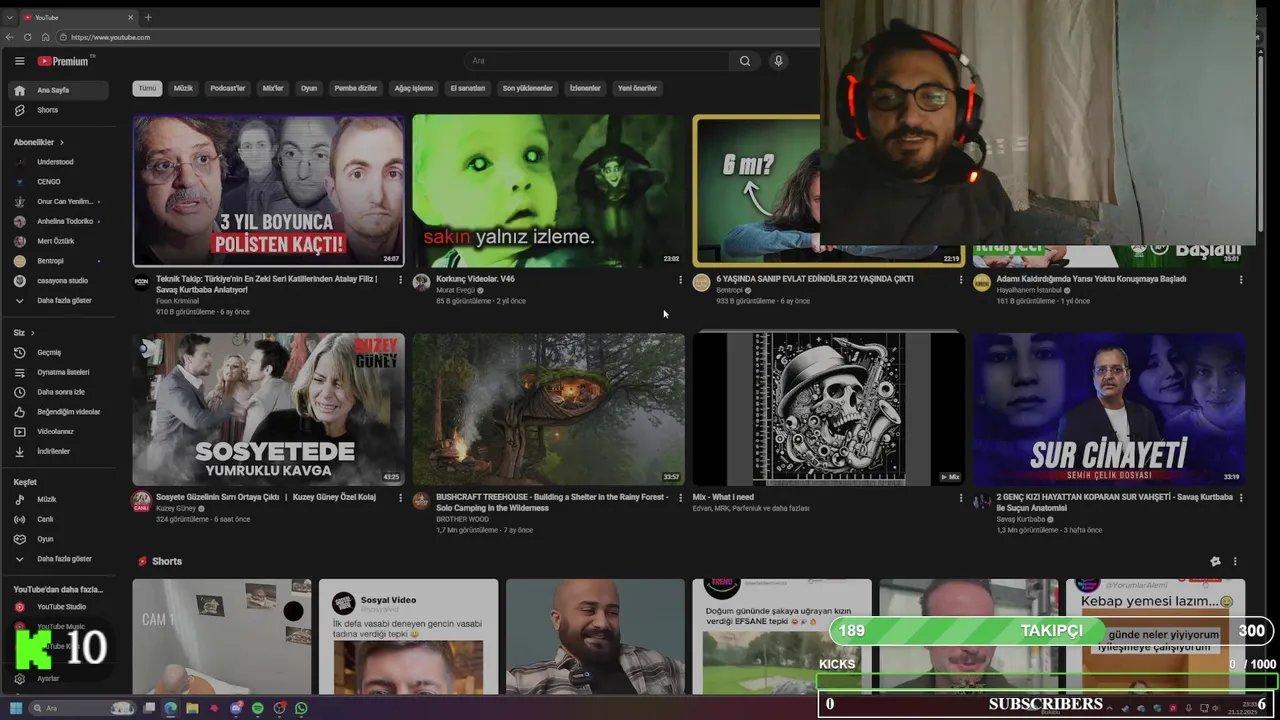This screenshot has height=720, width=1280.
Task: Select the Podcast'ler filter chip
Action: pyautogui.click(x=228, y=88)
